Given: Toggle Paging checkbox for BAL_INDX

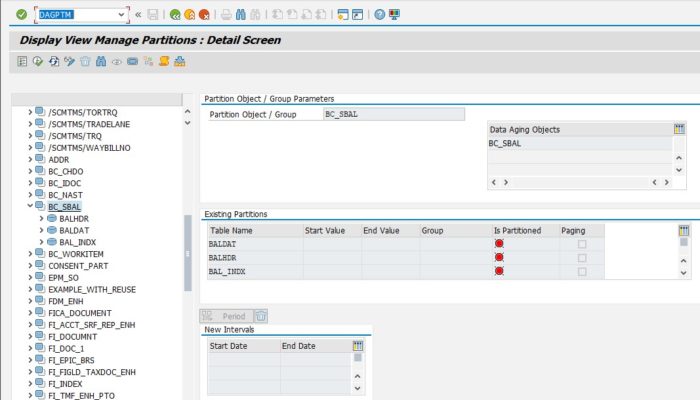Looking at the screenshot, I should tap(582, 272).
